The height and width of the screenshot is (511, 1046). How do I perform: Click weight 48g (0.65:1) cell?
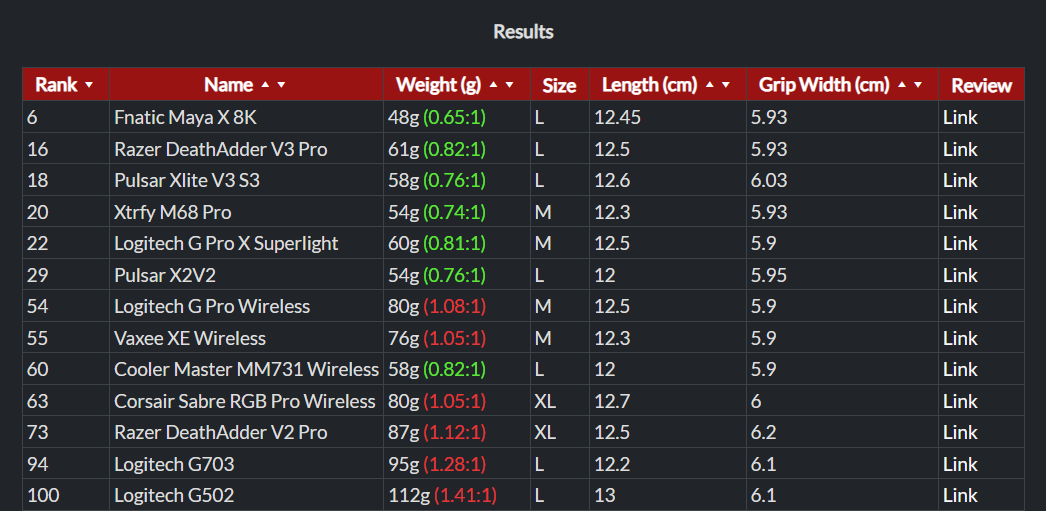coord(457,117)
